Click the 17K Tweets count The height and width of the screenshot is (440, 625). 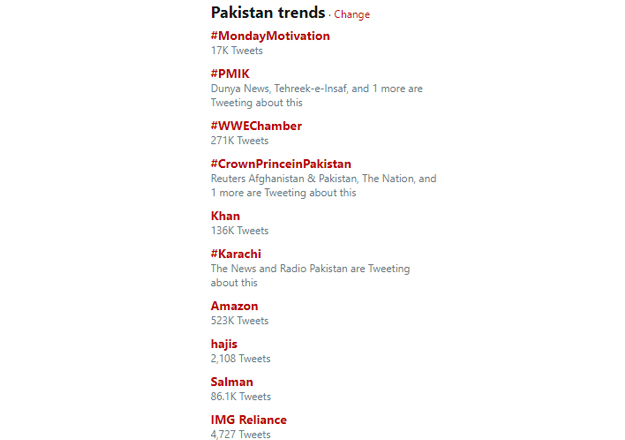[x=237, y=50]
